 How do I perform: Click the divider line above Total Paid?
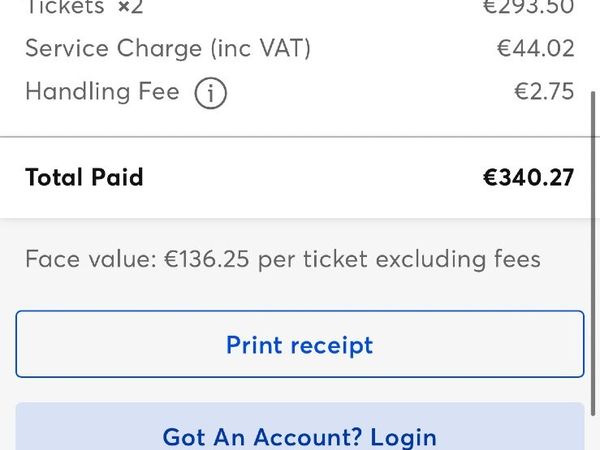point(295,136)
